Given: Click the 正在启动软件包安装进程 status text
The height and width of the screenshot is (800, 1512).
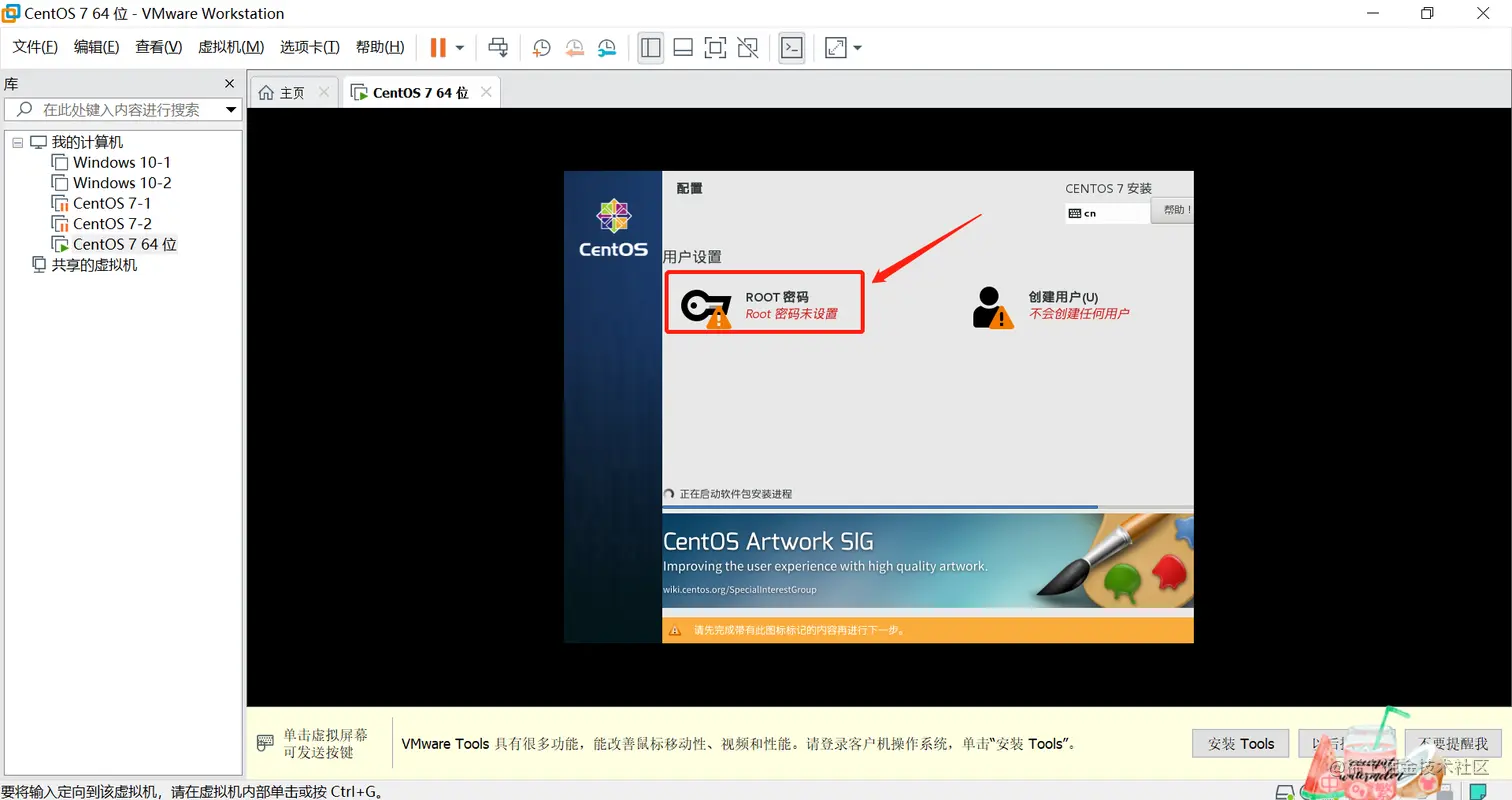Looking at the screenshot, I should (x=735, y=494).
